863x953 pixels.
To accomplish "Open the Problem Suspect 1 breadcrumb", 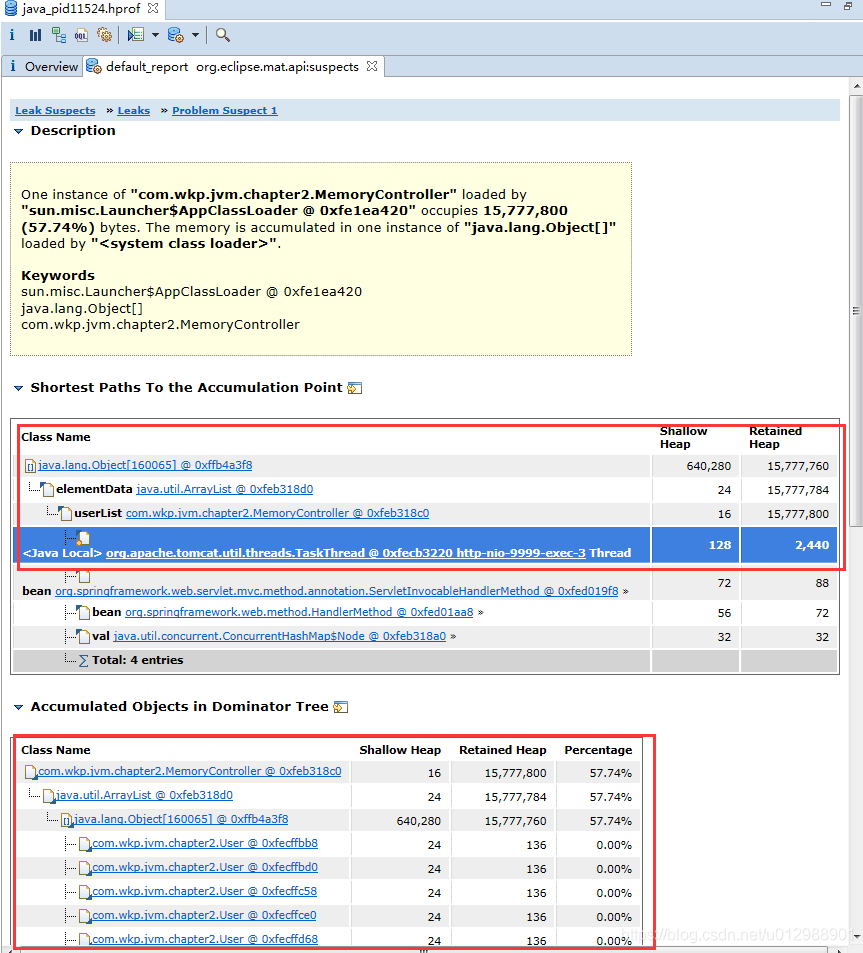I will [225, 110].
